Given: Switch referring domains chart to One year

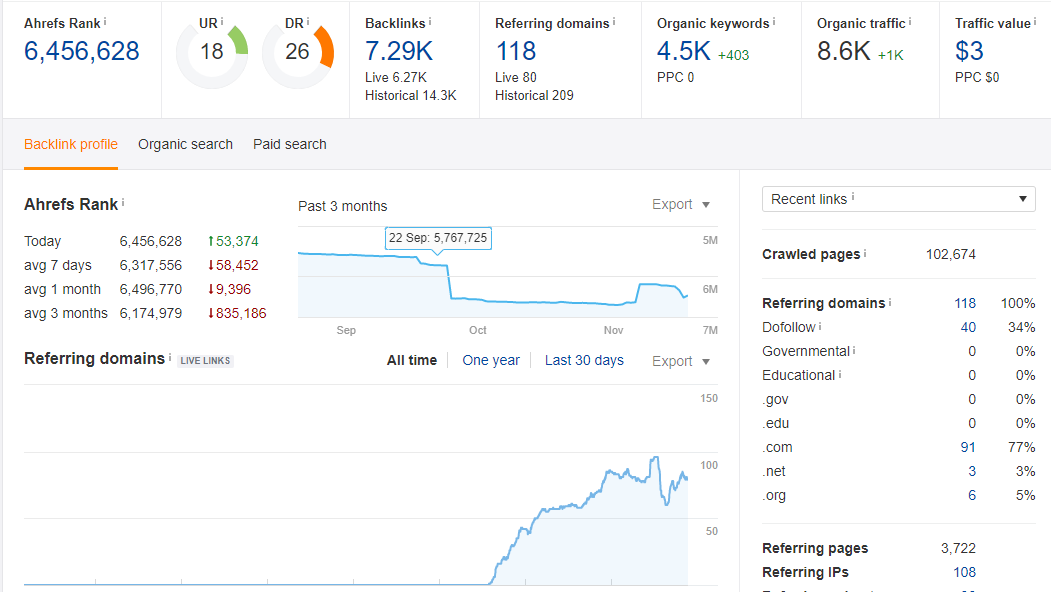Looking at the screenshot, I should pos(491,360).
